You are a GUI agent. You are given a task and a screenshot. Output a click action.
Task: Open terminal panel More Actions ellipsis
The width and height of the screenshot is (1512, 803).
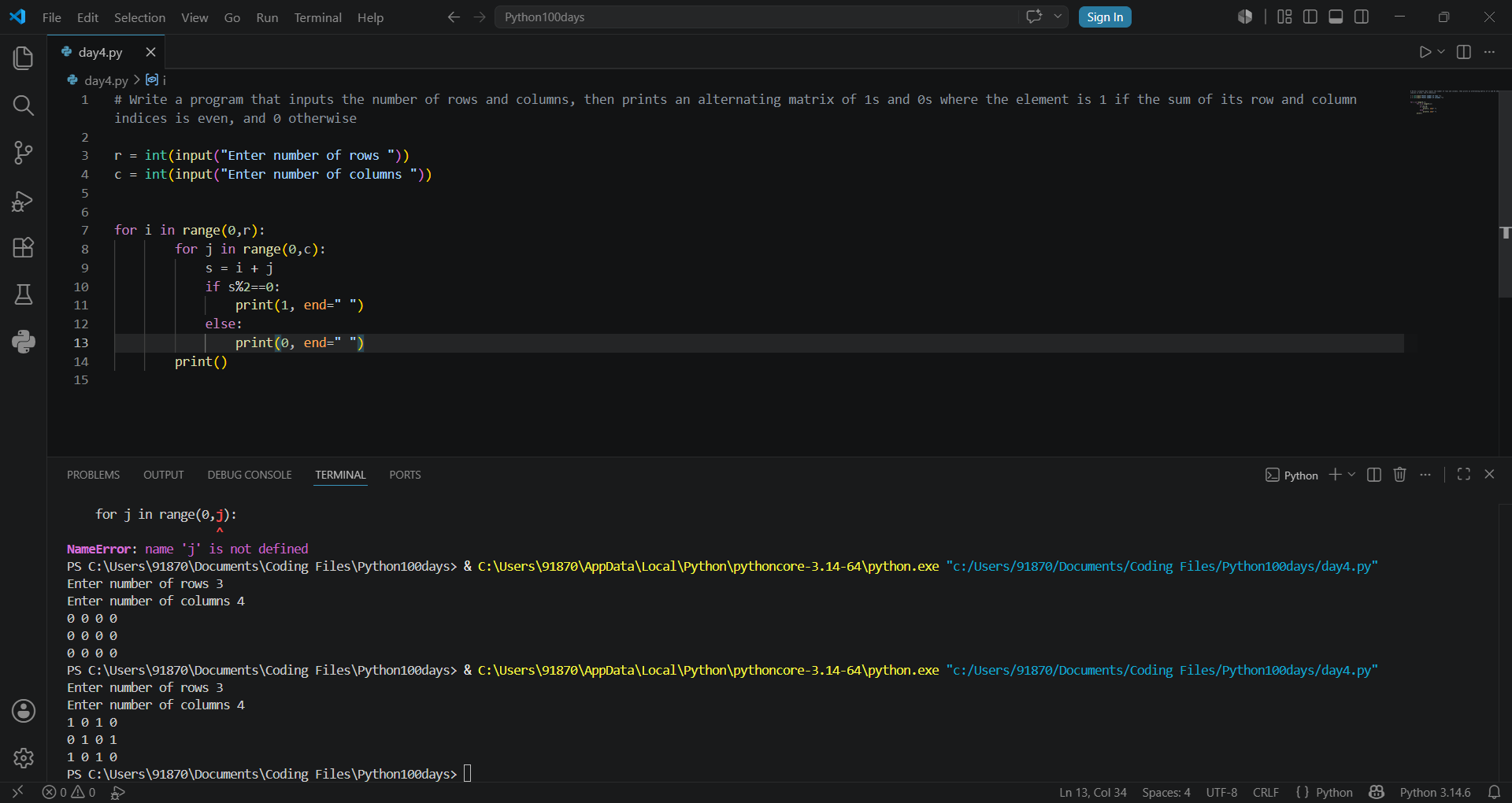click(1425, 475)
